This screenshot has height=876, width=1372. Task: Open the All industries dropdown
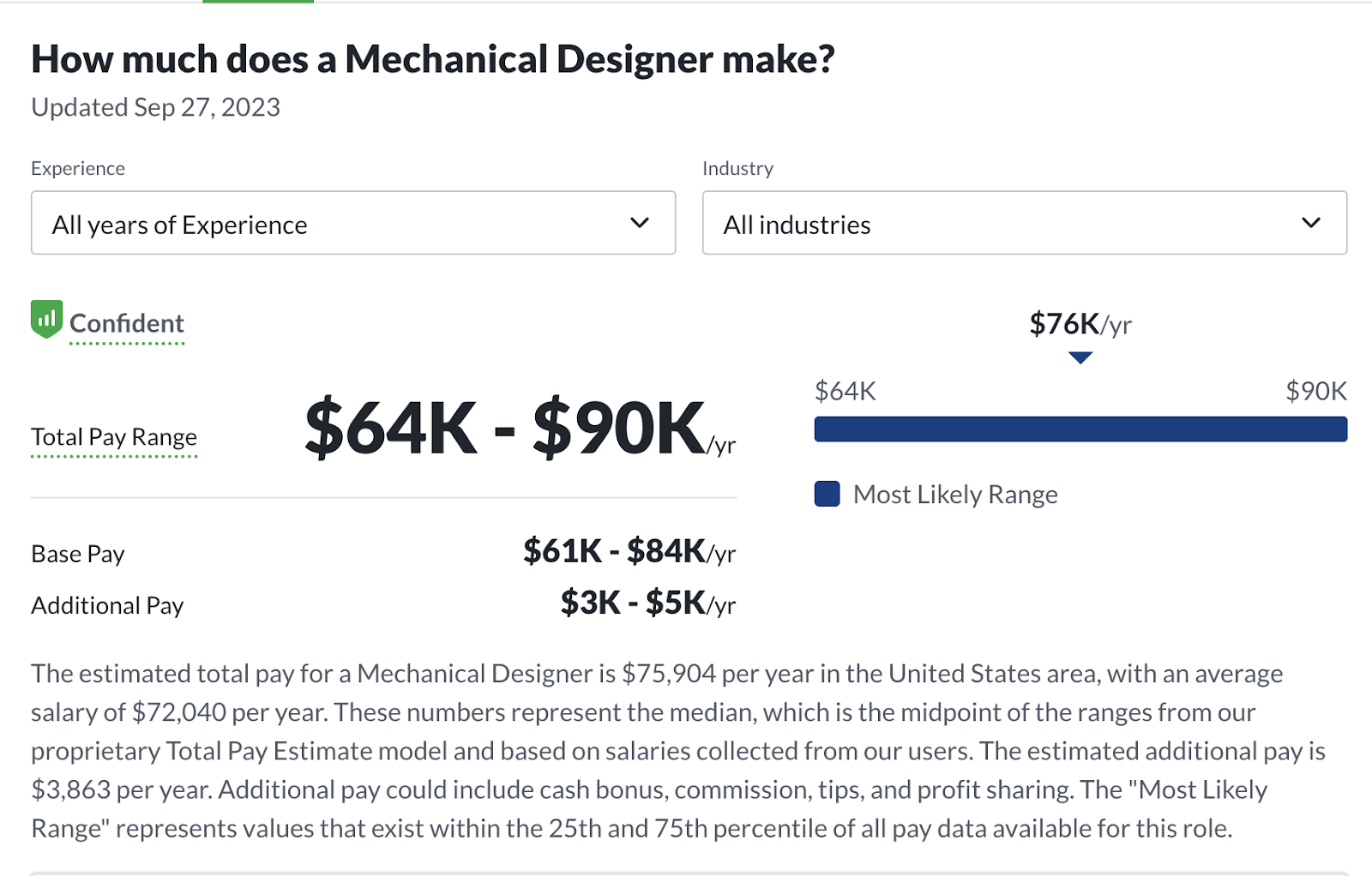[x=1024, y=223]
